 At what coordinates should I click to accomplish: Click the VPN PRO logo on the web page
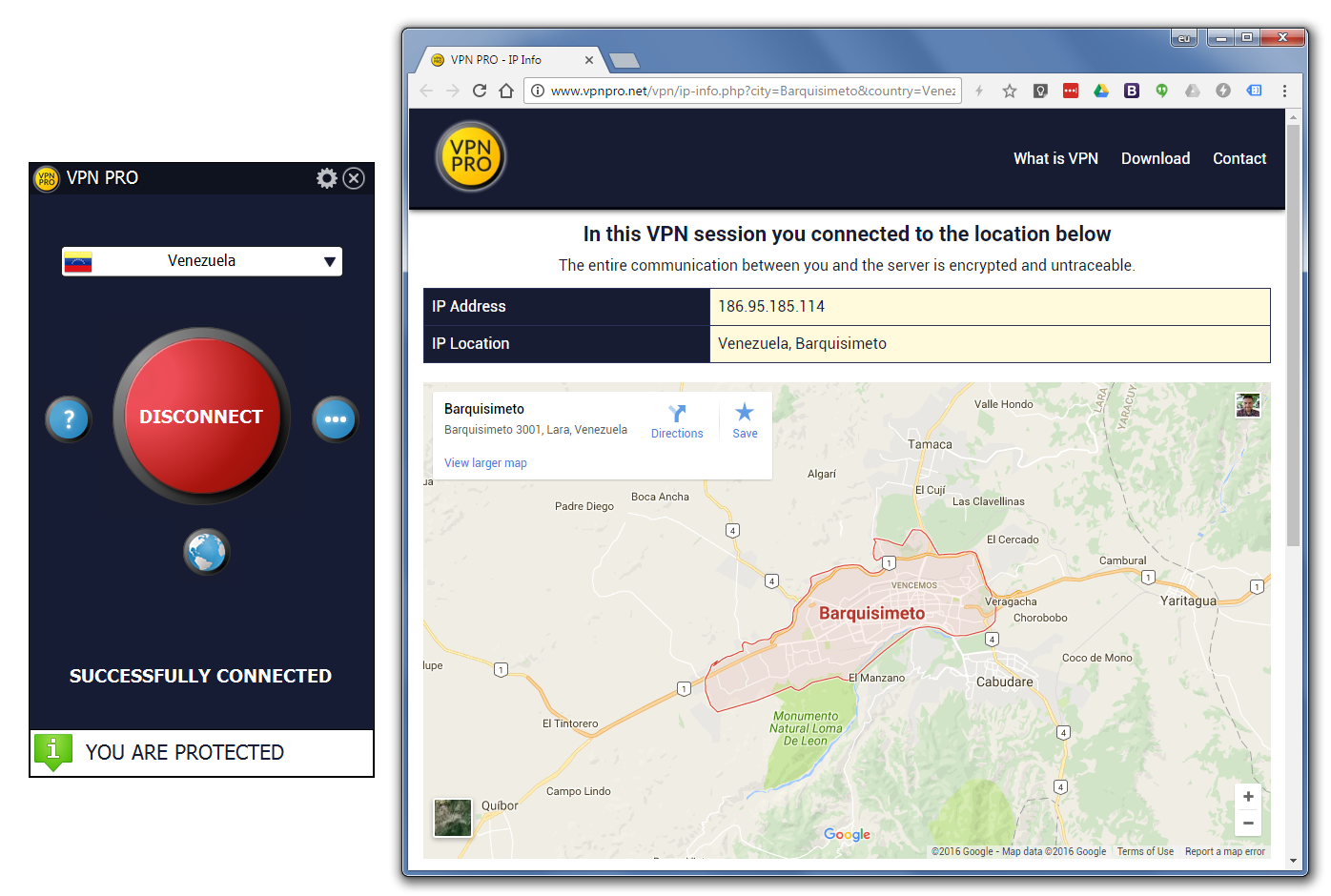(x=471, y=156)
